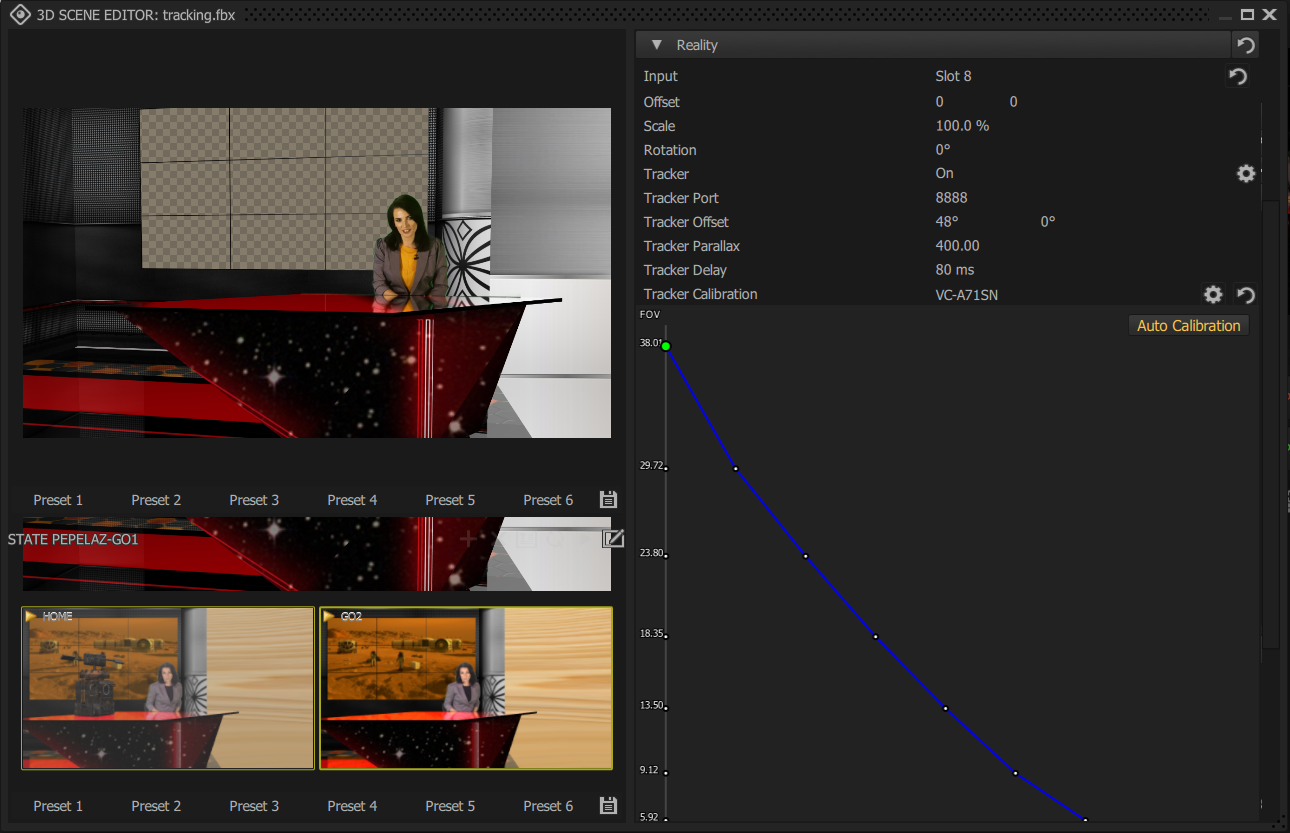Viewport: 1290px width, 833px height.
Task: Start Auto Calibration
Action: point(1188,324)
